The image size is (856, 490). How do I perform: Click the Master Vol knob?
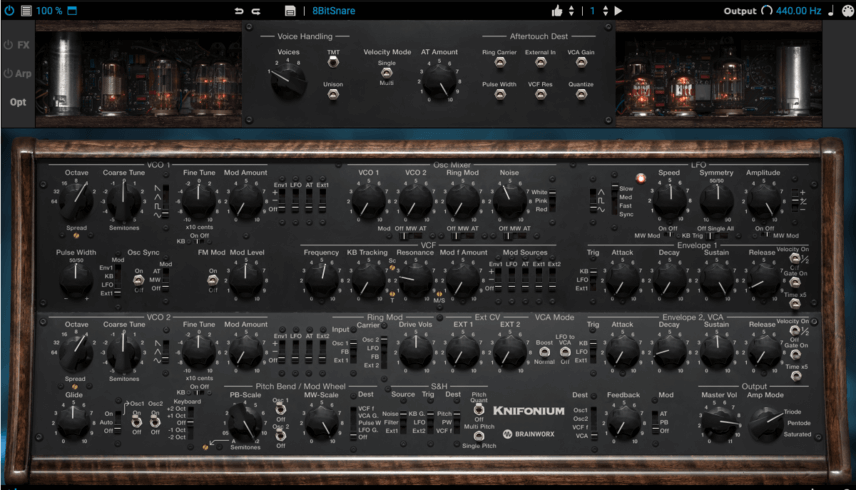[720, 425]
